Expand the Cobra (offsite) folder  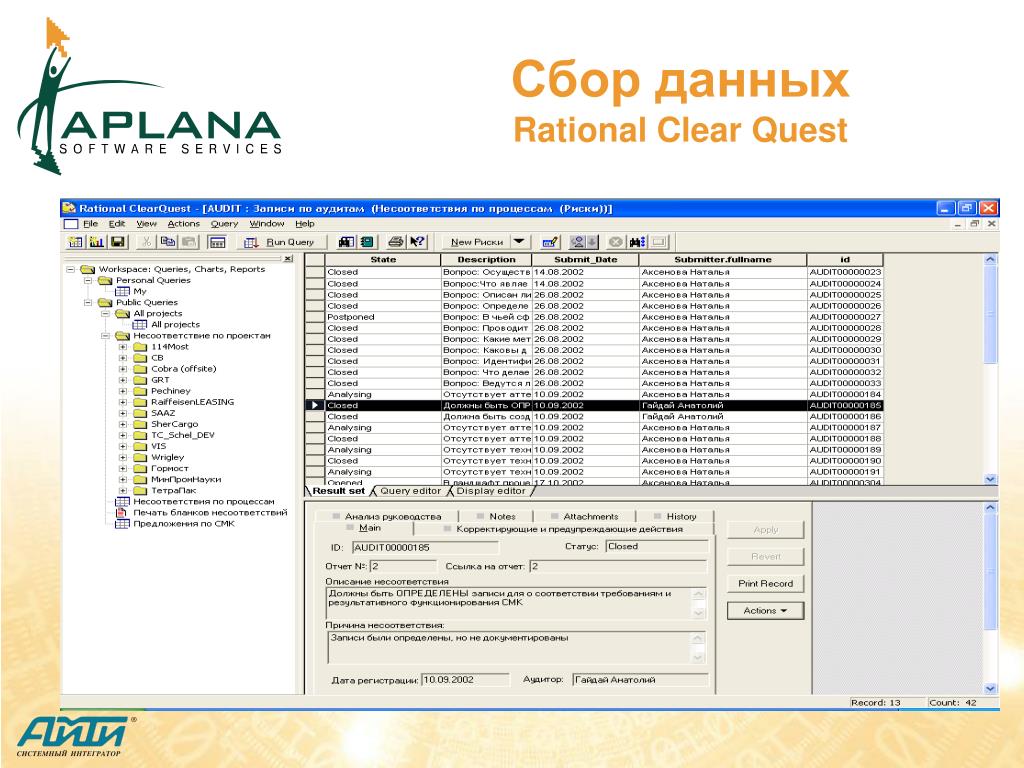(x=123, y=369)
